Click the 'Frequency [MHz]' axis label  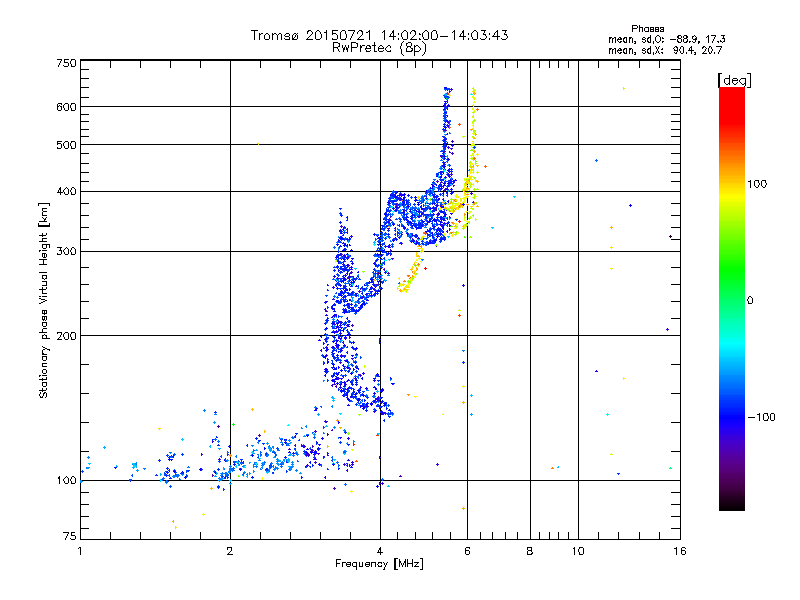pyautogui.click(x=379, y=564)
